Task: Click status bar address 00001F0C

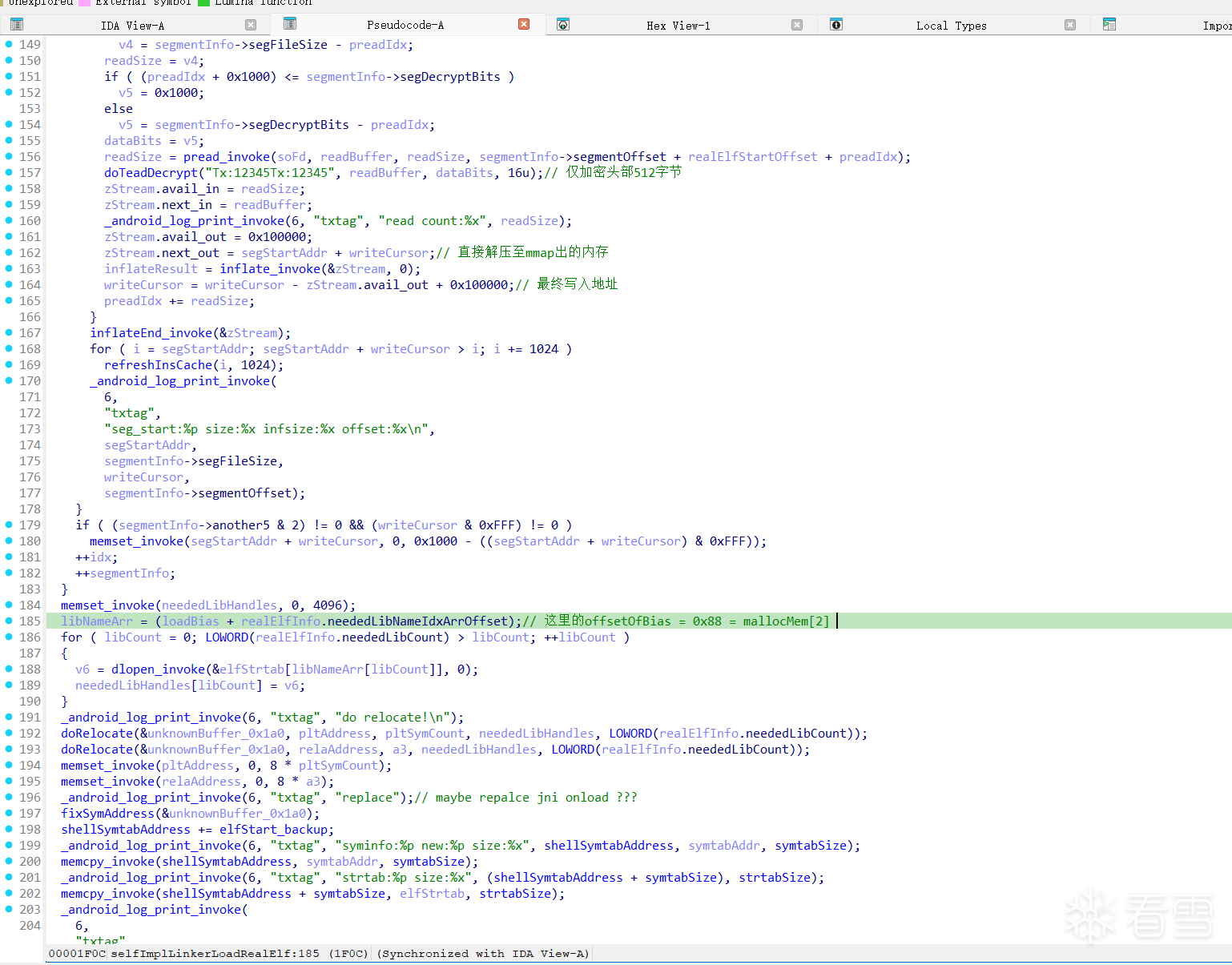Action: [78, 954]
